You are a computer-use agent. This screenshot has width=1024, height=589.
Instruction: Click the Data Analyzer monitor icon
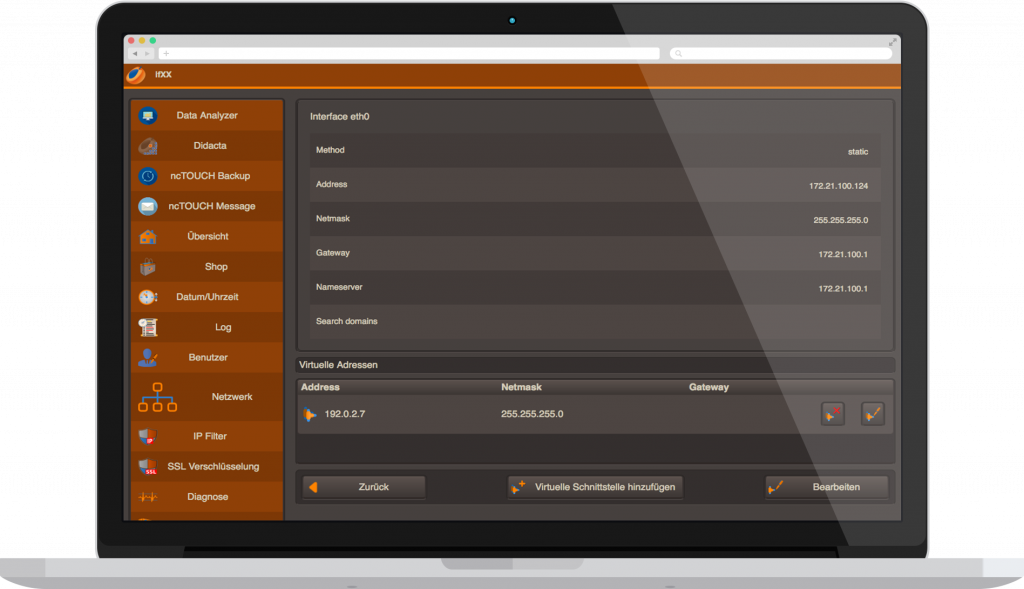pyautogui.click(x=148, y=116)
